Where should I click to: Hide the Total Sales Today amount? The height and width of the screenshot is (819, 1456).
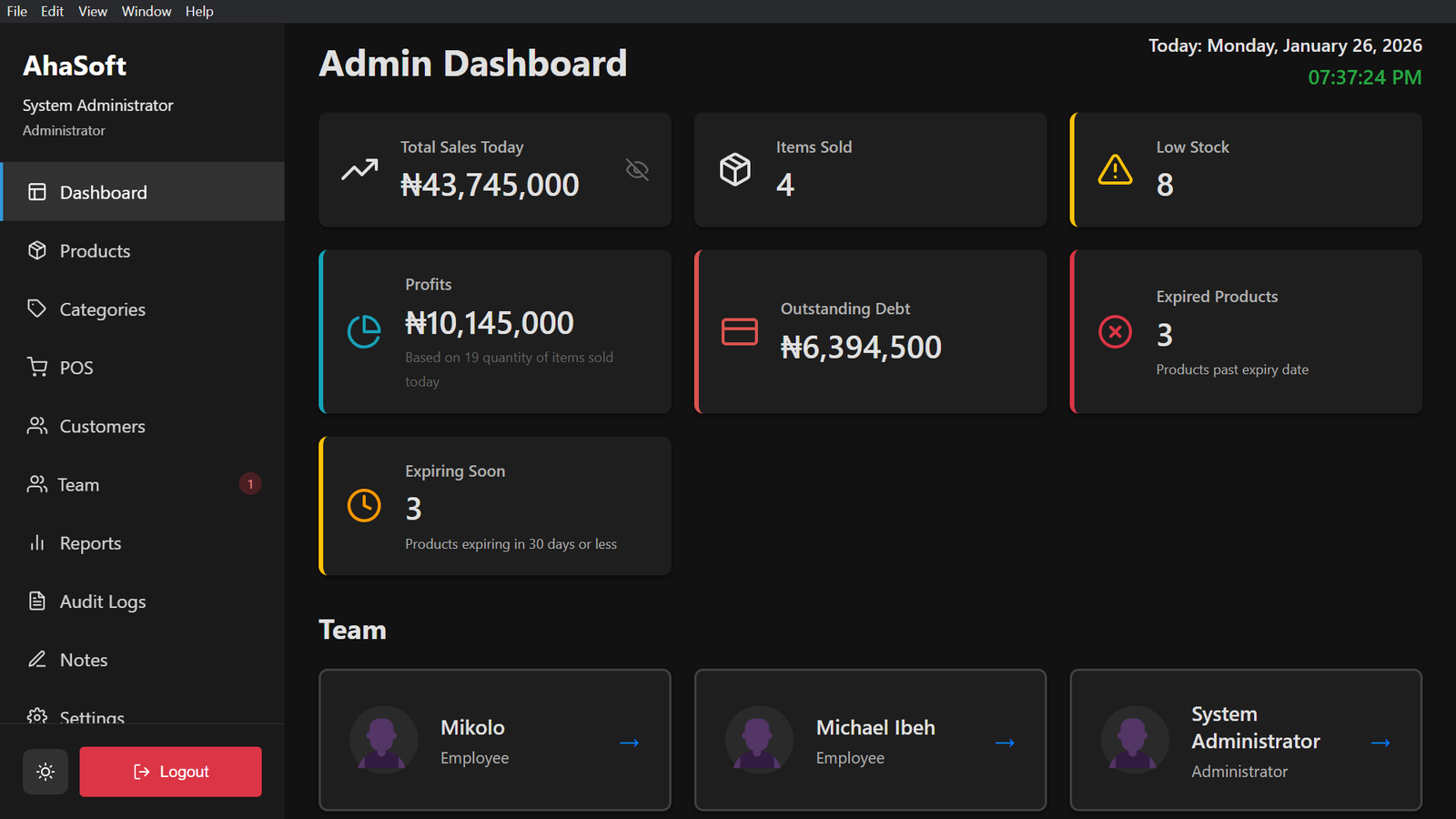pyautogui.click(x=636, y=169)
